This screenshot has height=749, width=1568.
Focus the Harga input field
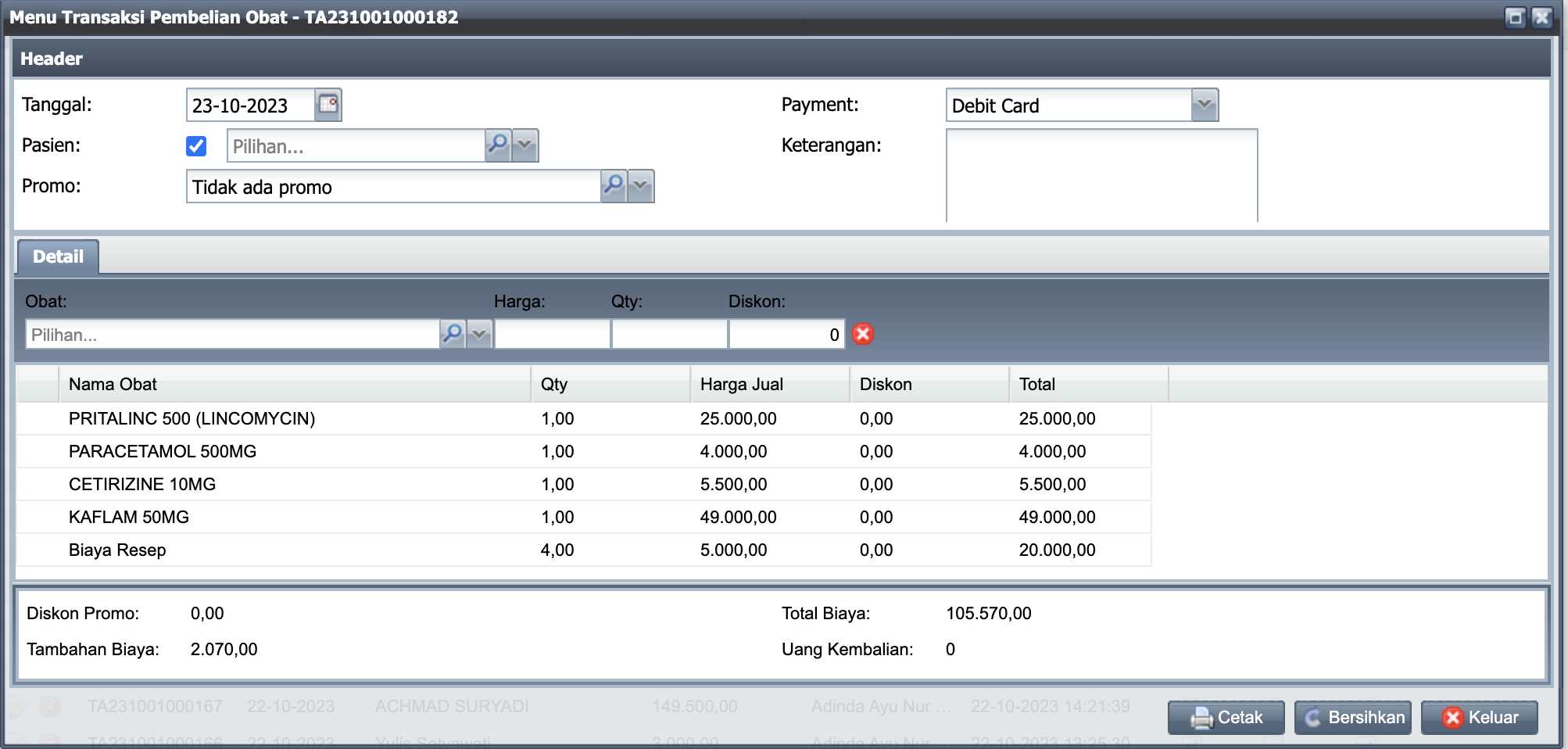pos(552,335)
